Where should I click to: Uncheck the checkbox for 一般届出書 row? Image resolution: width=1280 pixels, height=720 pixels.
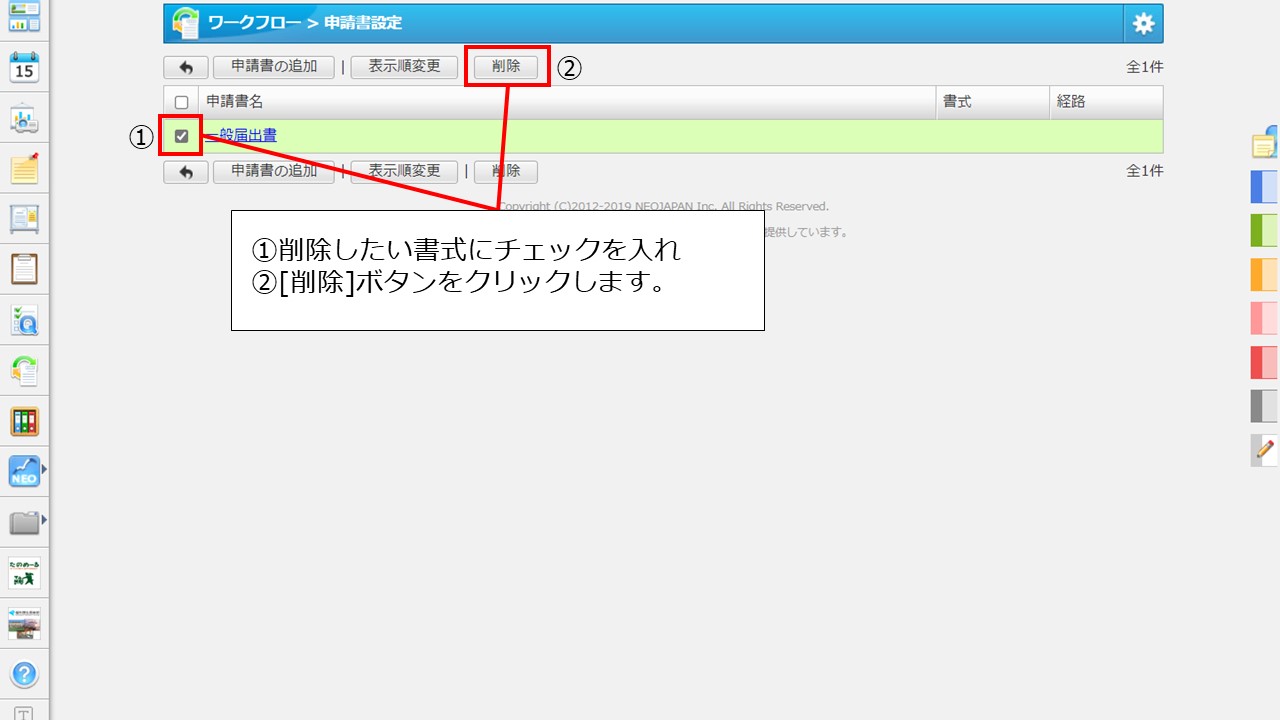(x=181, y=136)
